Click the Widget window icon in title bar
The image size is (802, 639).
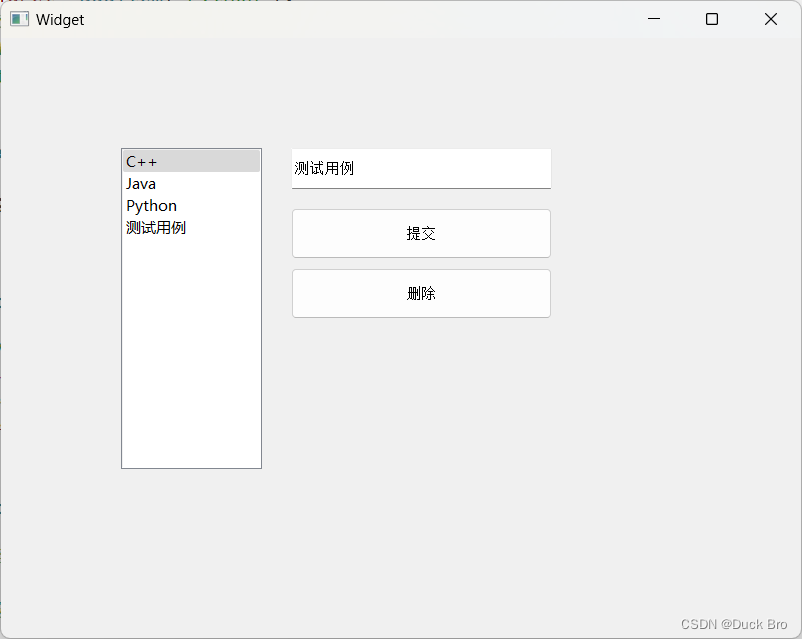pos(18,18)
